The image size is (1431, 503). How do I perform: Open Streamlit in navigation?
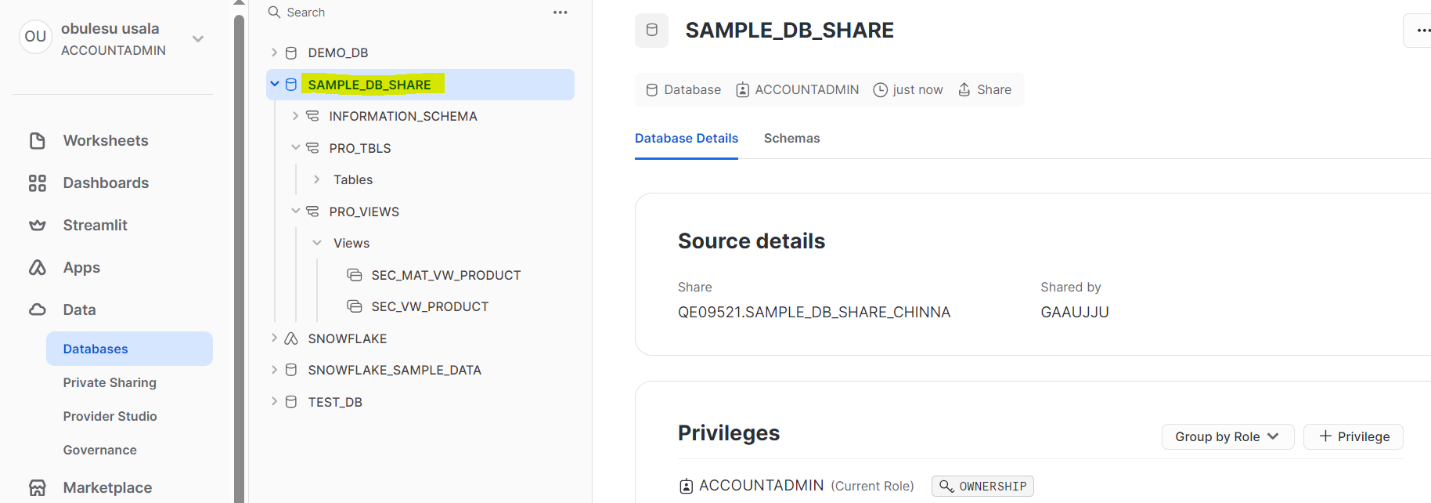click(95, 225)
